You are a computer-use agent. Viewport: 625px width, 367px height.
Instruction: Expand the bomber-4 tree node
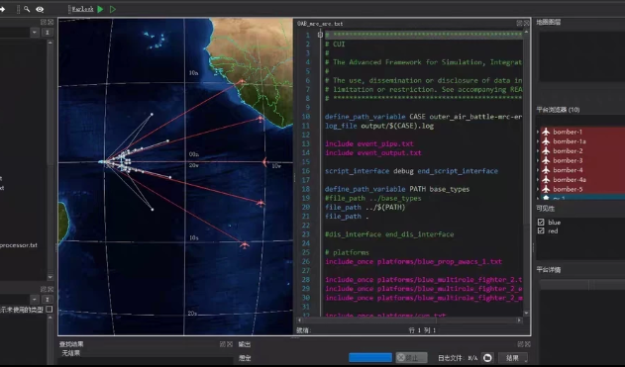click(538, 170)
